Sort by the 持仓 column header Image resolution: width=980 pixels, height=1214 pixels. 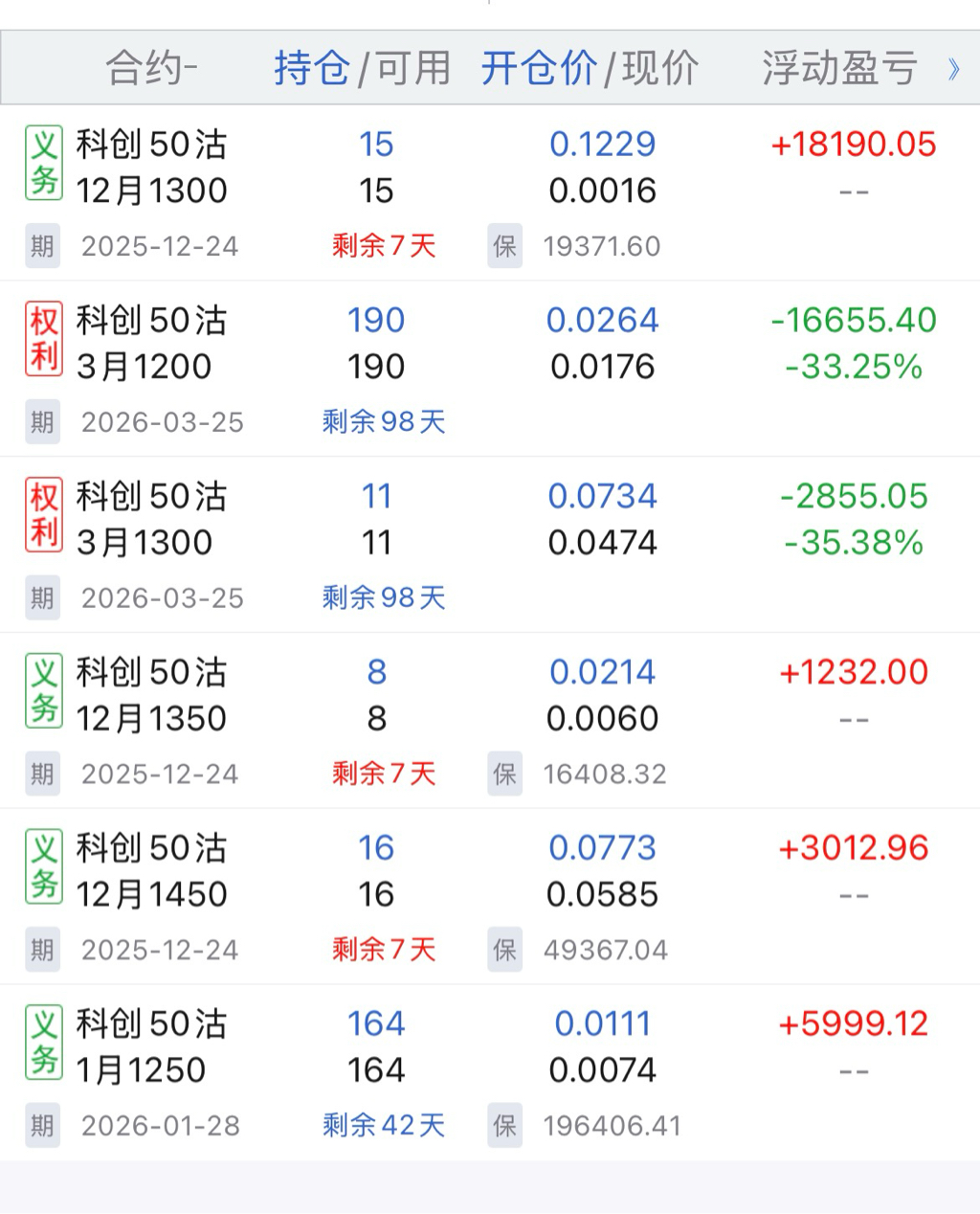(x=312, y=69)
